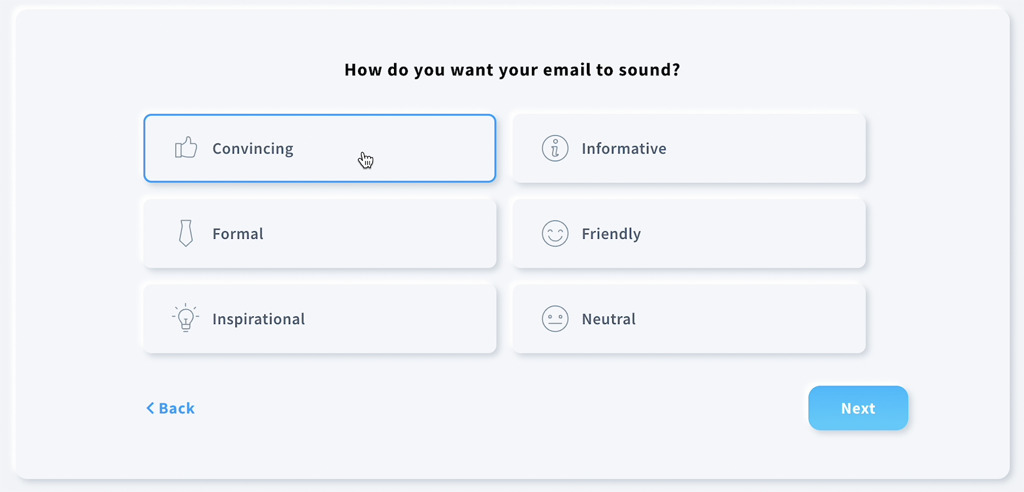Choose the Informative tone label
1024x492 pixels.
(x=624, y=148)
